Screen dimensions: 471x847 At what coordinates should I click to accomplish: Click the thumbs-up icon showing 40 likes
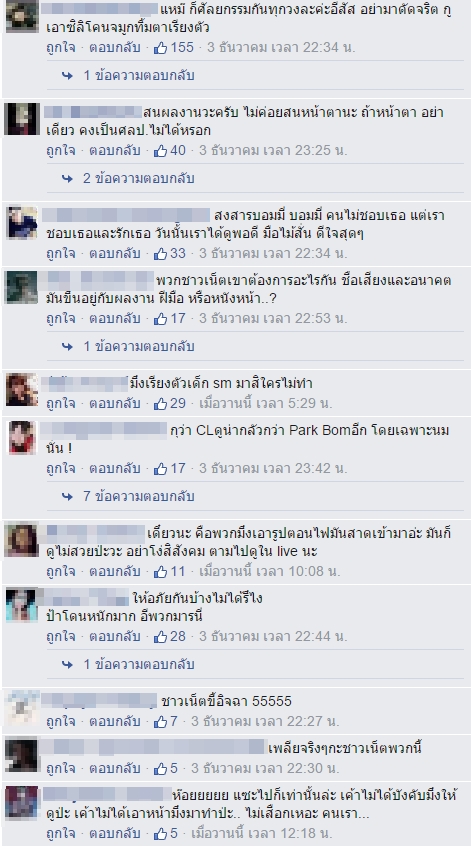160,151
